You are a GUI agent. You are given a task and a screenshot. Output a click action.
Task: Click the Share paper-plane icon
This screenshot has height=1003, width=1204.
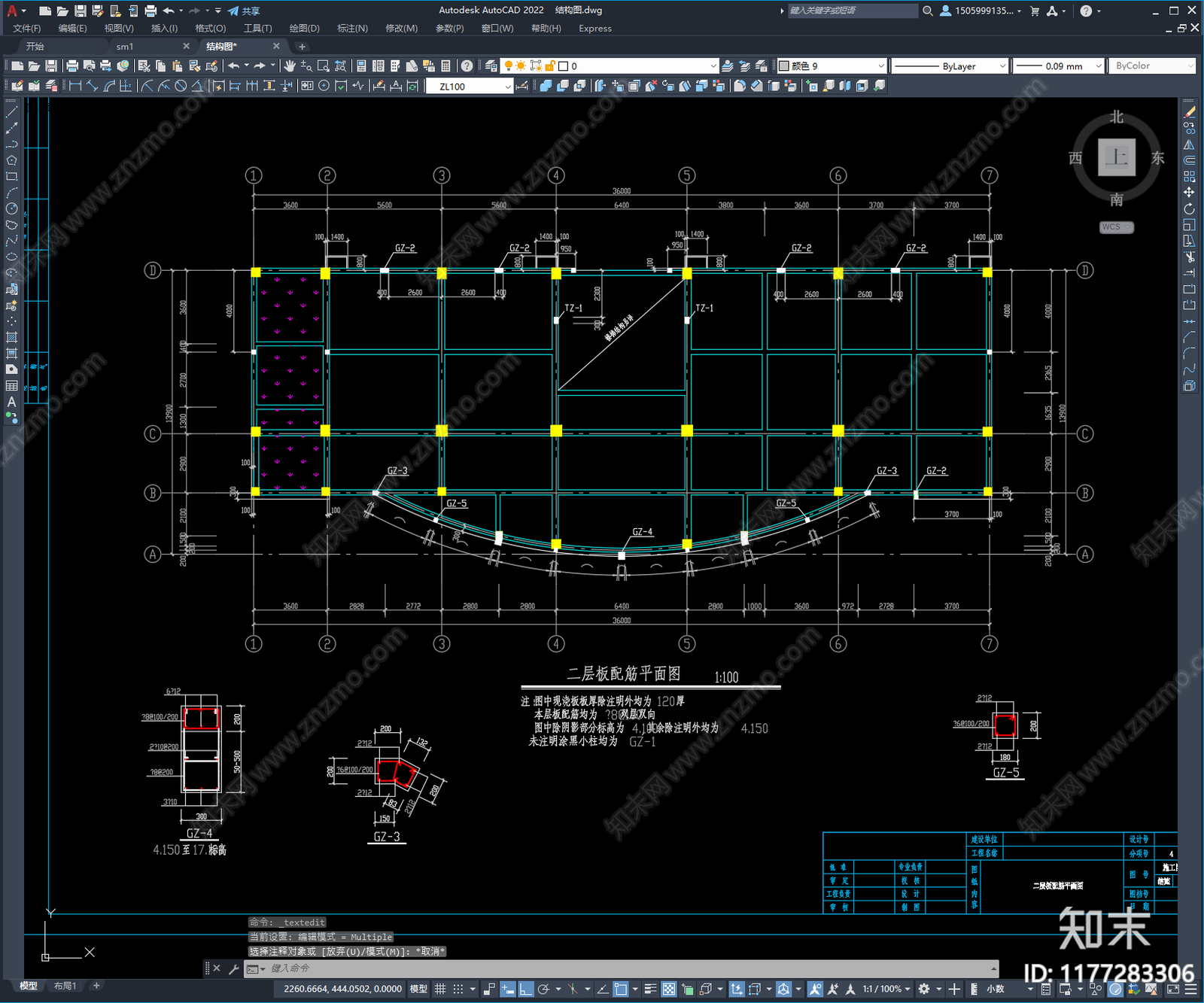pyautogui.click(x=243, y=11)
